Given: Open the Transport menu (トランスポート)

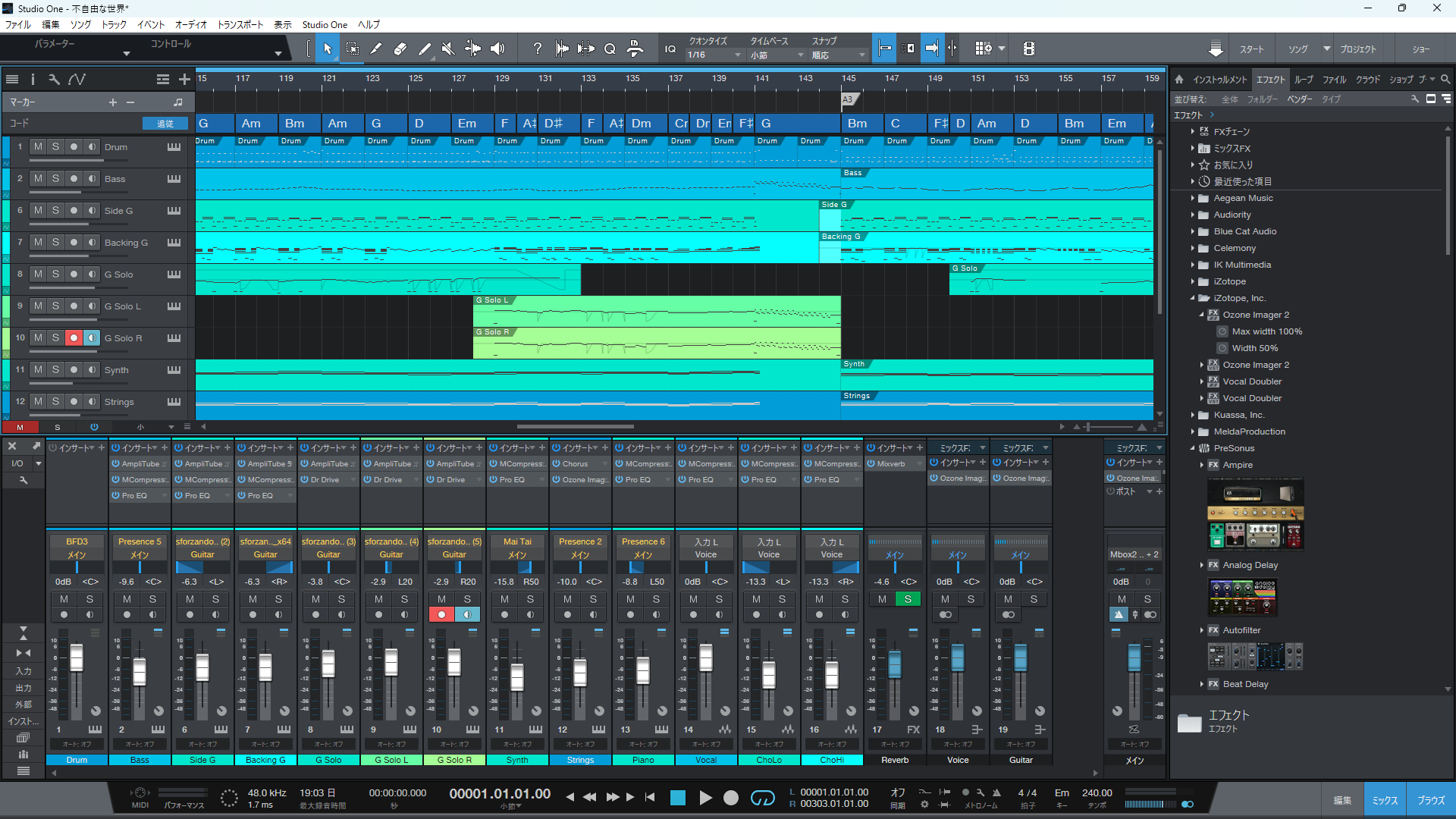Looking at the screenshot, I should [x=240, y=25].
